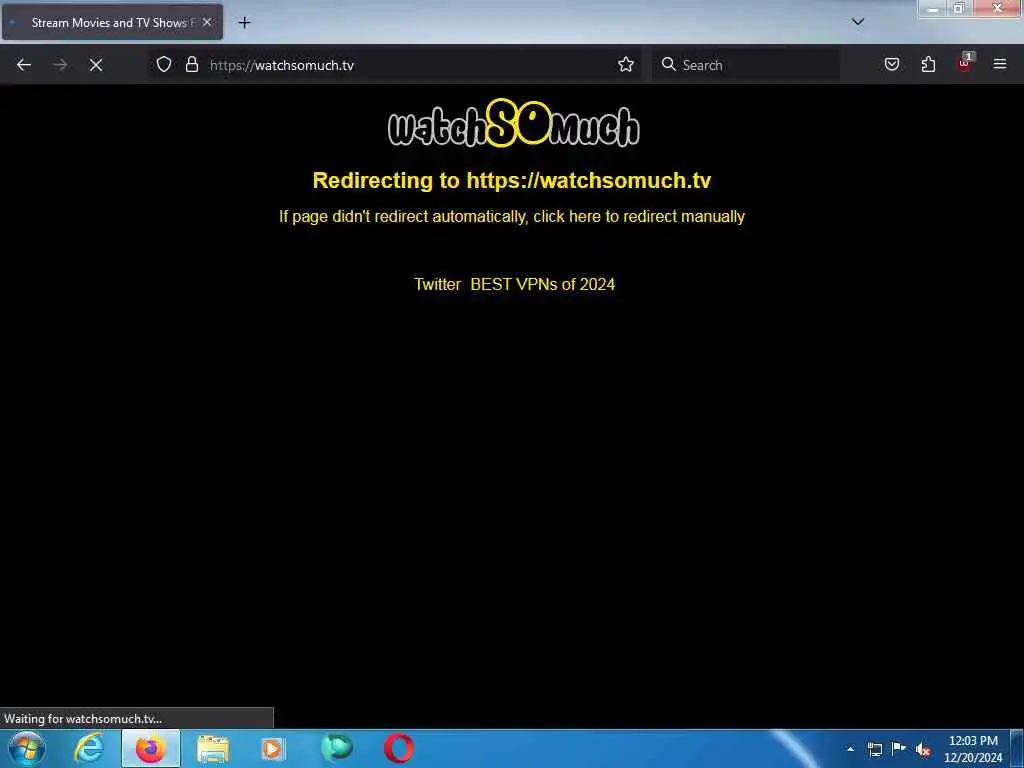Open media player taskbar icon
Screen dimensions: 1024x768
tap(274, 748)
